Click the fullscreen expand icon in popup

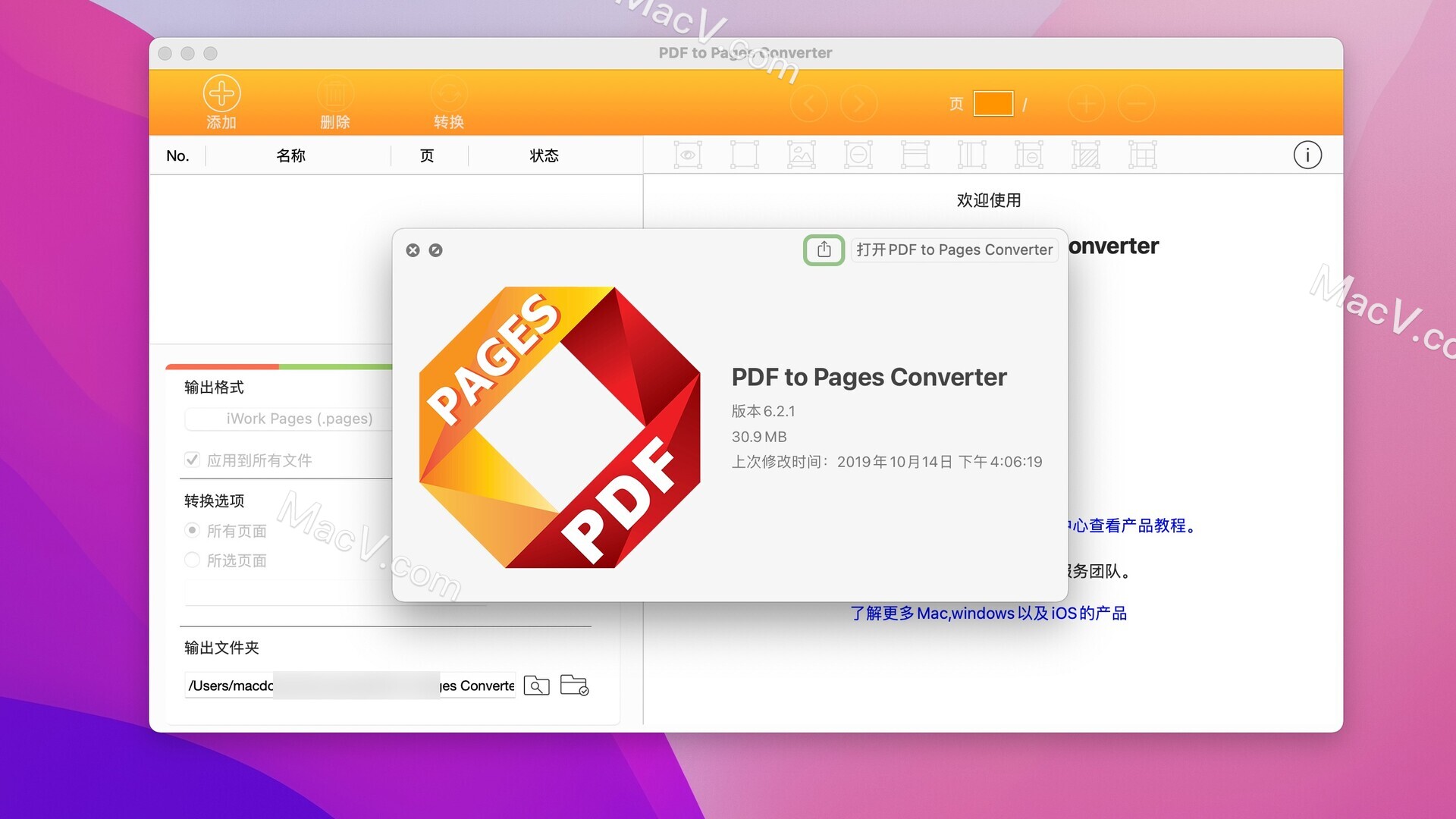(x=435, y=250)
